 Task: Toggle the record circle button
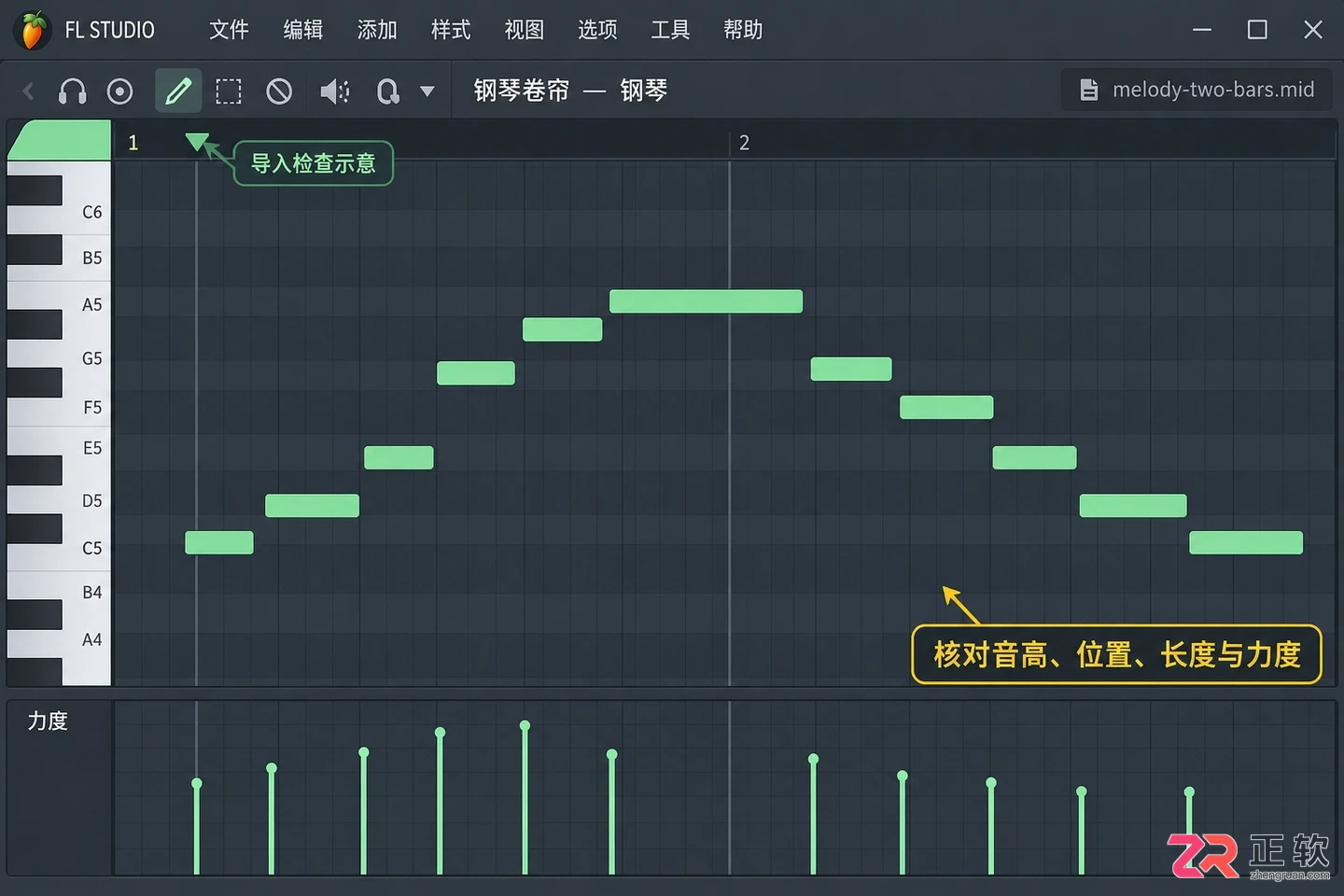click(x=119, y=91)
